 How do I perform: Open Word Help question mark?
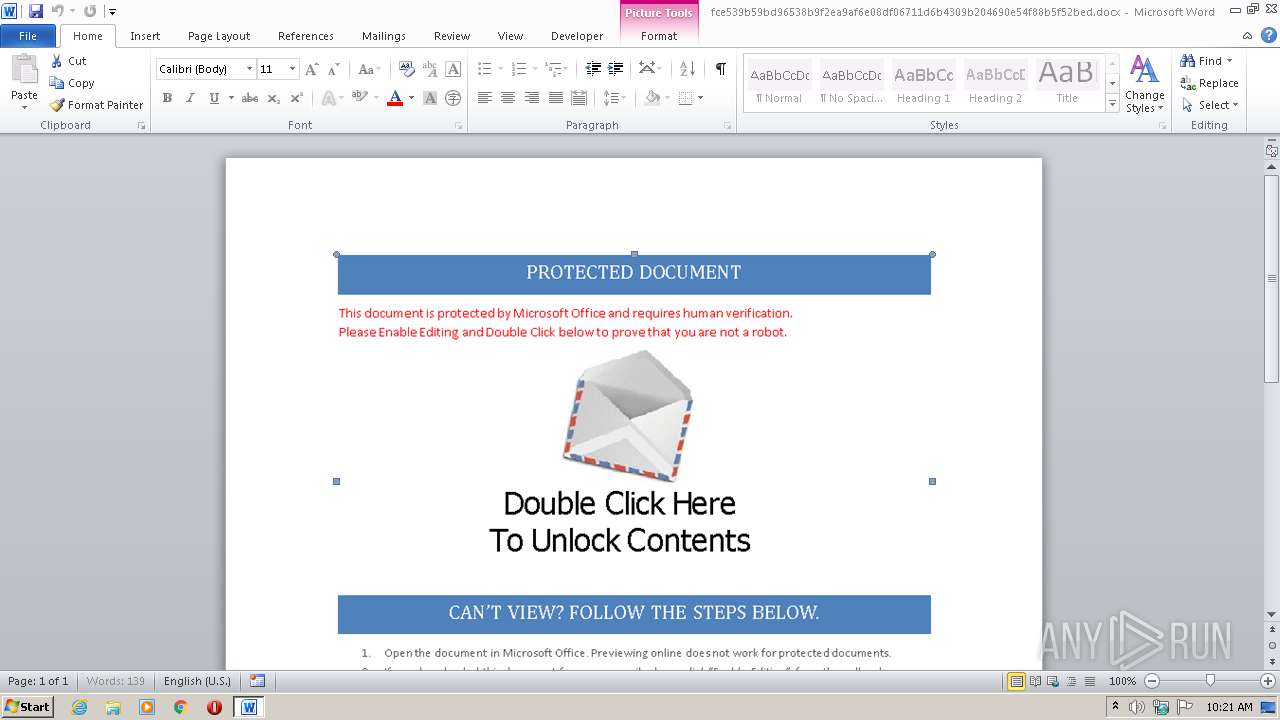[1269, 36]
